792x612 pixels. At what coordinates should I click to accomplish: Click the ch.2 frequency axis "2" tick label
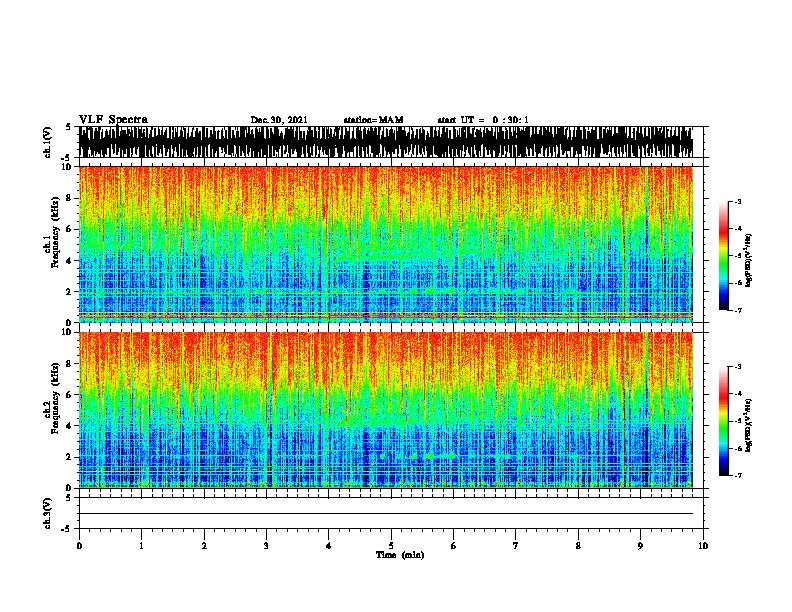69,457
